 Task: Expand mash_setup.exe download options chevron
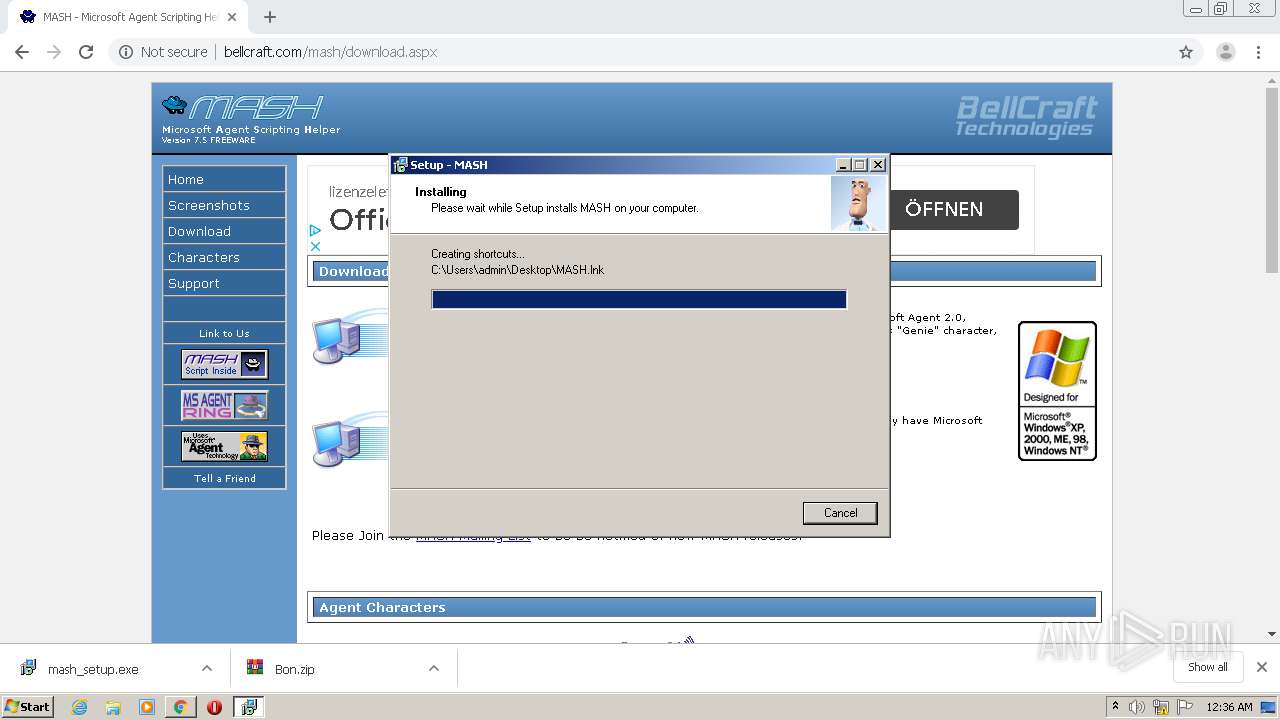207,669
